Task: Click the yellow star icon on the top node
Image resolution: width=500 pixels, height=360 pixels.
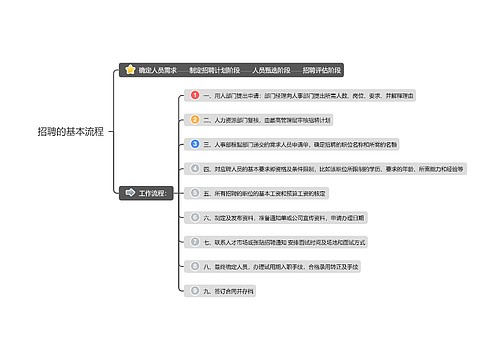Action: coord(130,70)
